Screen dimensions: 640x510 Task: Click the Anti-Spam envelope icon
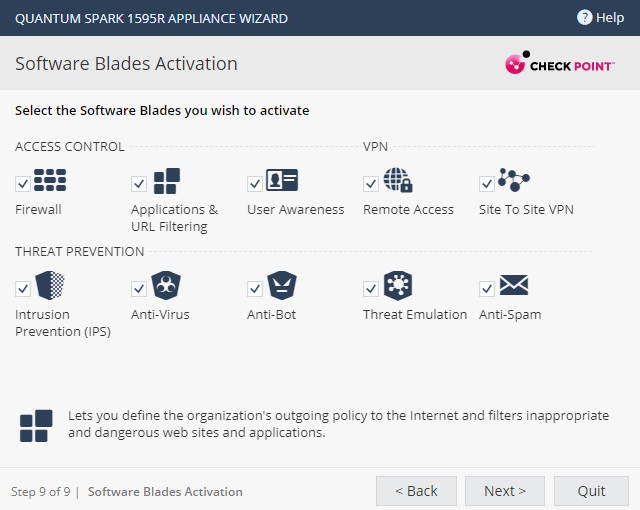pyautogui.click(x=514, y=285)
